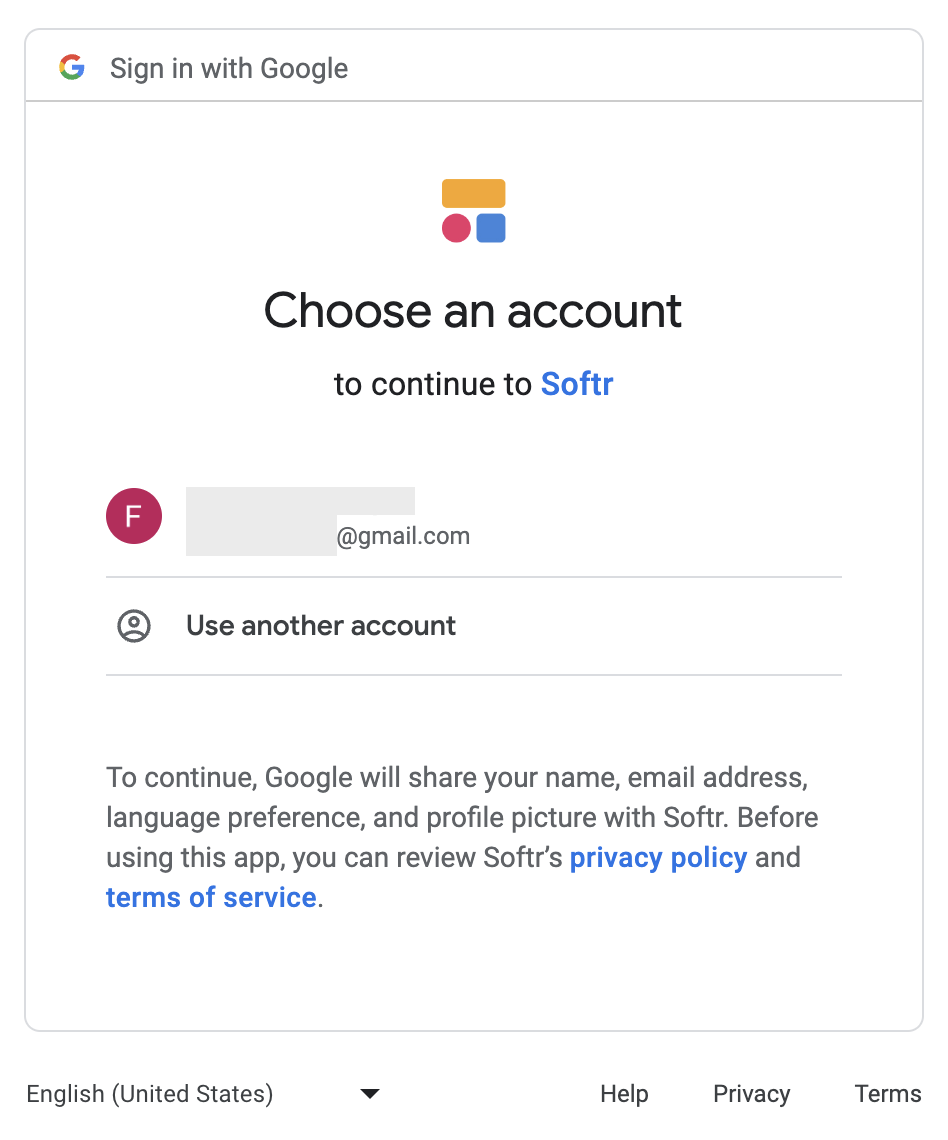Click the blue square in the Softr logo

pos(491,228)
